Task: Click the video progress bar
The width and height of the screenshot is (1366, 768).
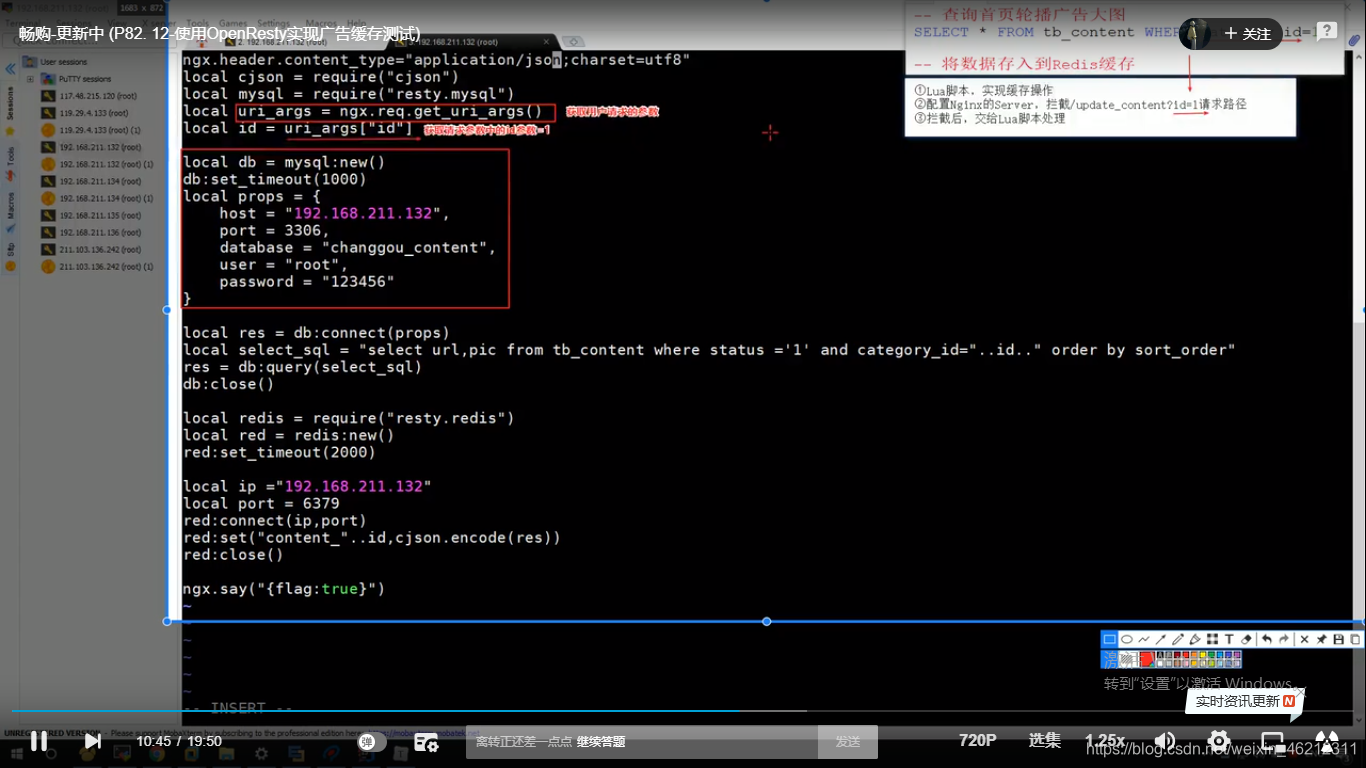Action: pos(683,711)
